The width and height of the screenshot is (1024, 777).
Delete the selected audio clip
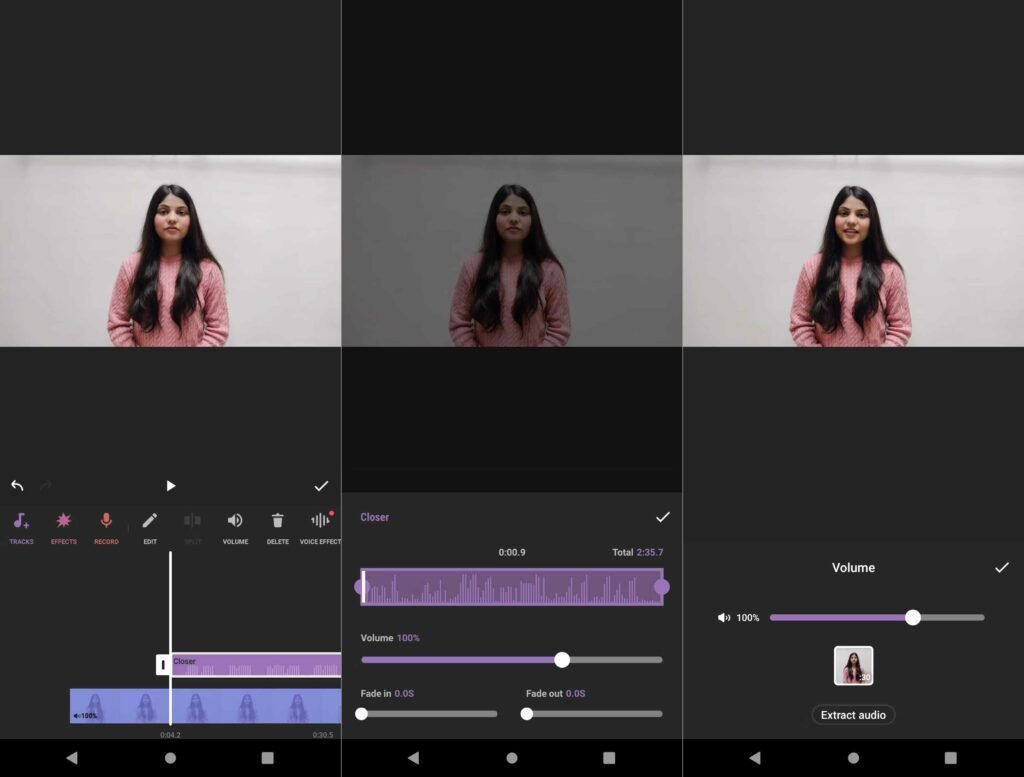[x=278, y=528]
